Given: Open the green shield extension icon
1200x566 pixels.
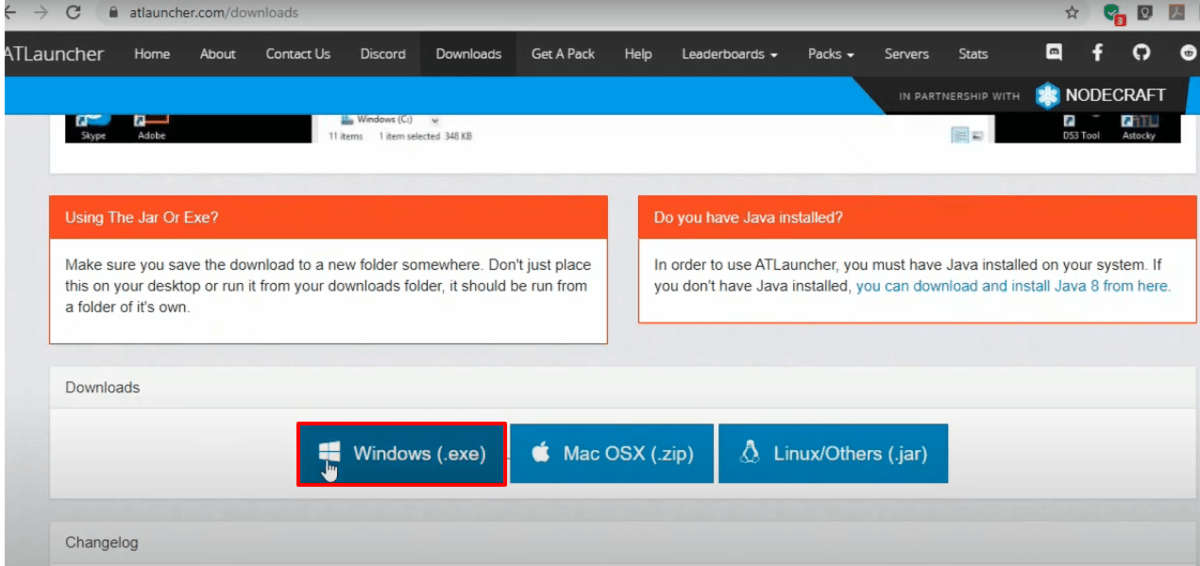Looking at the screenshot, I should pos(1112,14).
